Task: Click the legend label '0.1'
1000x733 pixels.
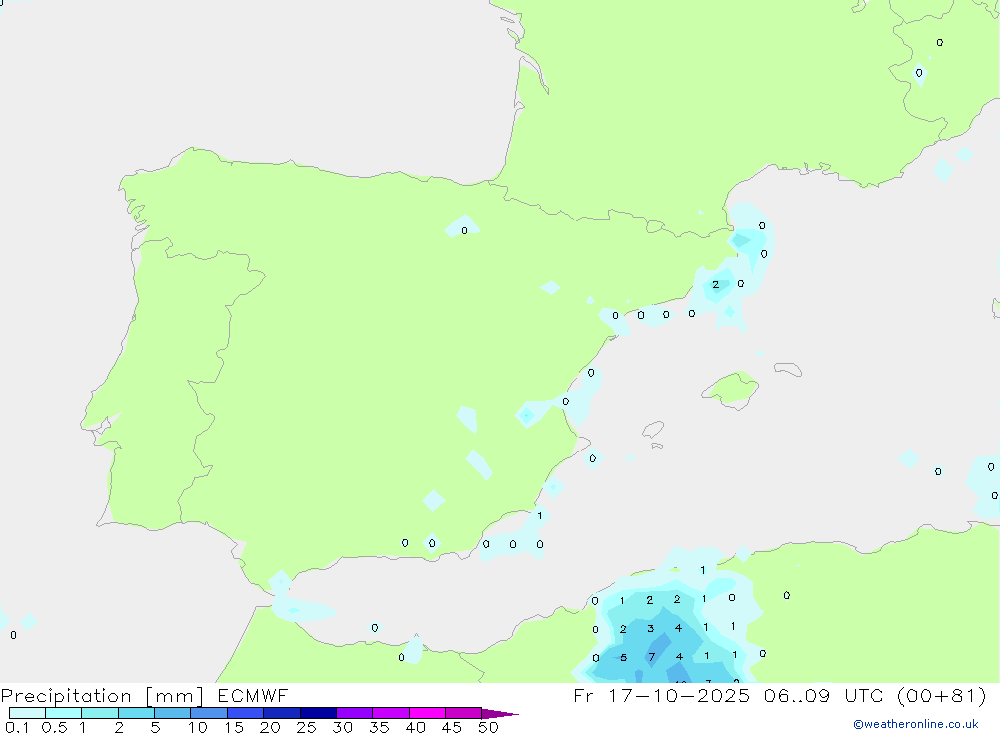Action: [x=17, y=727]
